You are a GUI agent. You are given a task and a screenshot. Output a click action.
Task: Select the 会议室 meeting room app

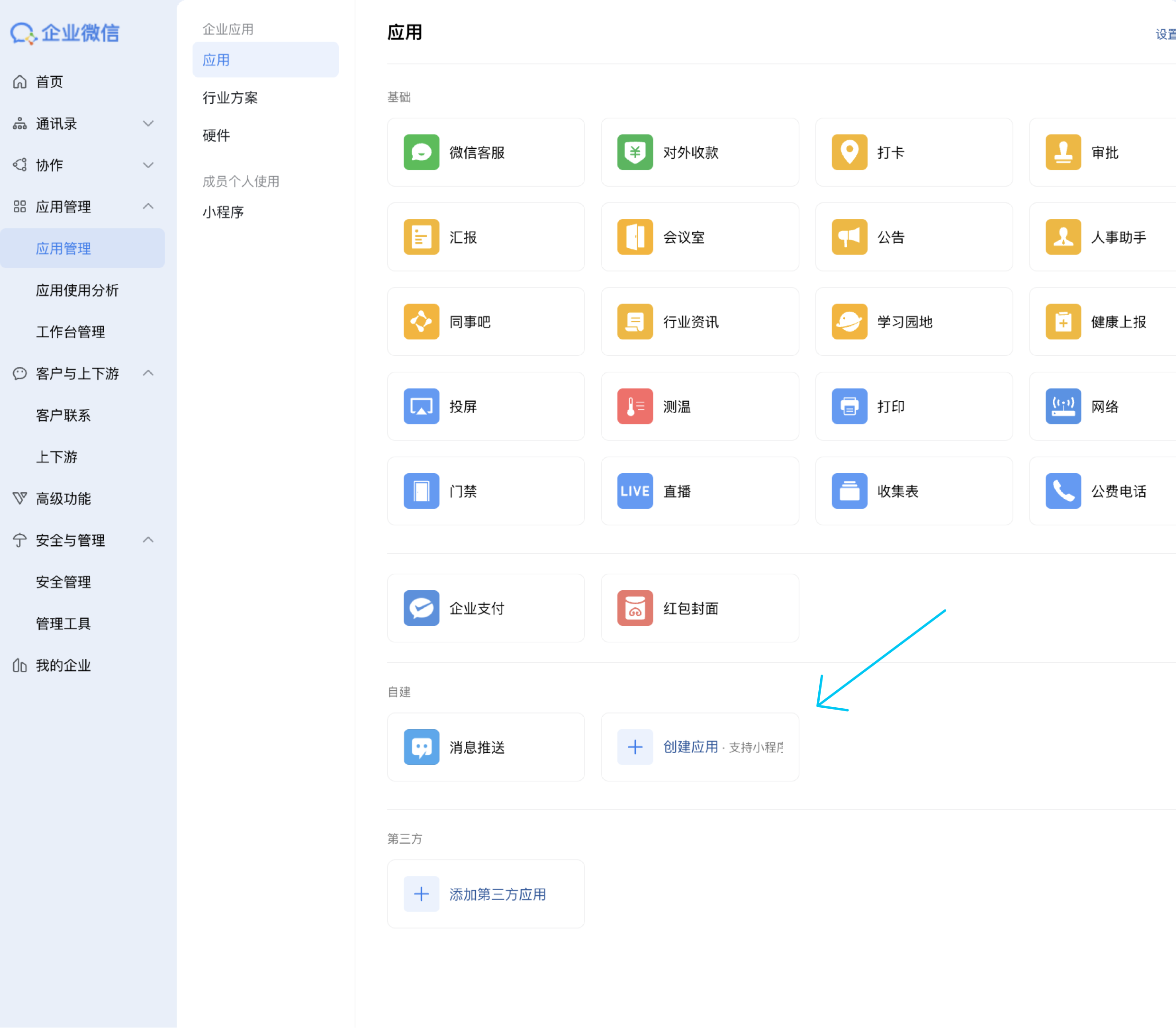click(699, 236)
